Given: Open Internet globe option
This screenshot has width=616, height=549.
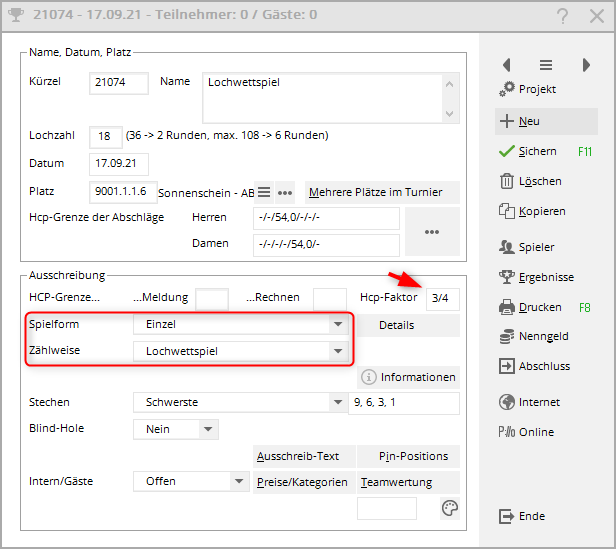Looking at the screenshot, I should pos(506,402).
